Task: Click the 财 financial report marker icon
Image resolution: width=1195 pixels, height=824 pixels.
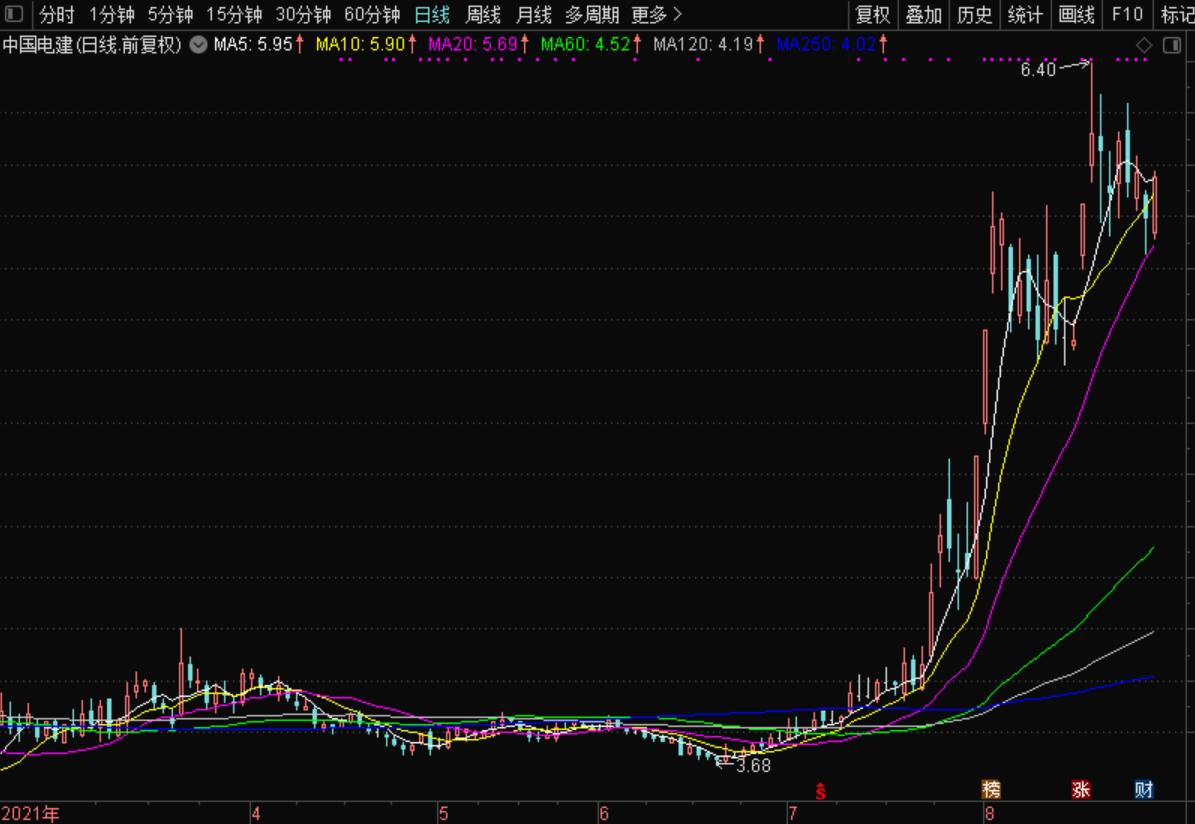Action: (x=1143, y=790)
